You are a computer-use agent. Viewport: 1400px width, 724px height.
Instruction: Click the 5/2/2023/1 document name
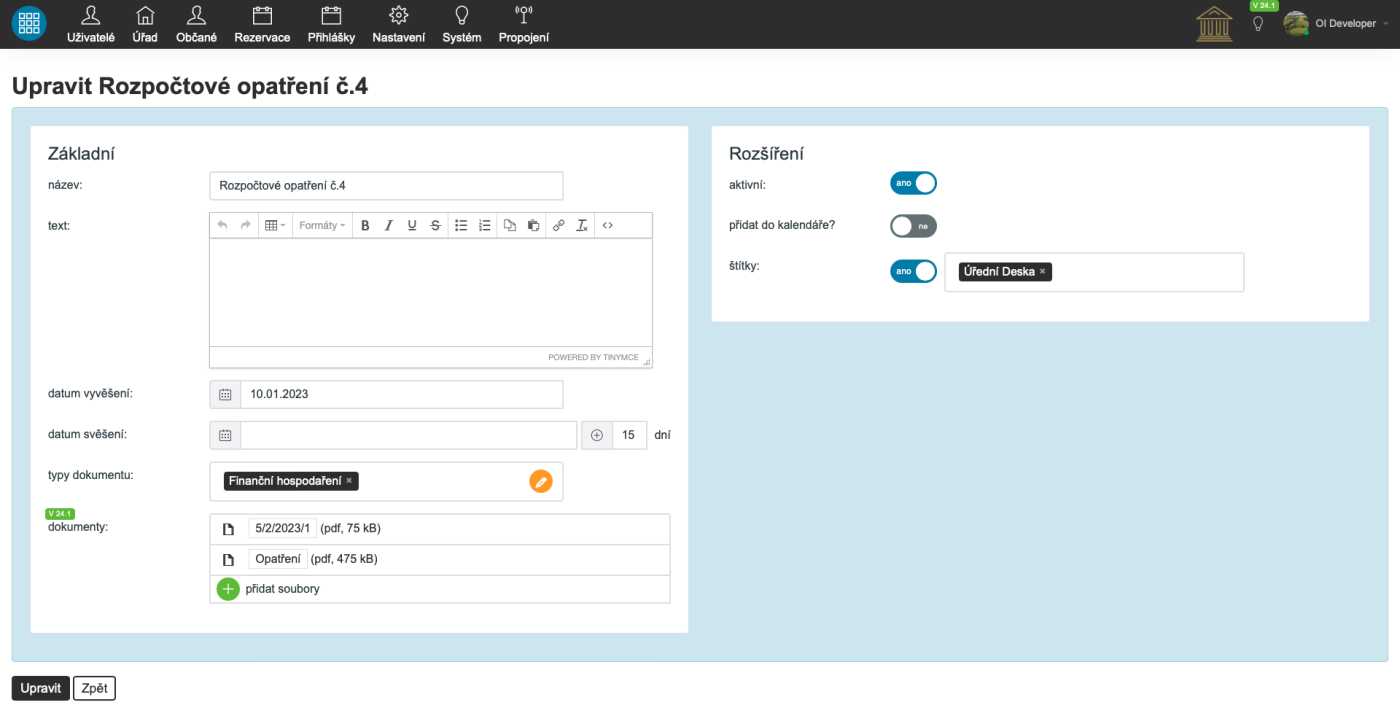pos(283,528)
